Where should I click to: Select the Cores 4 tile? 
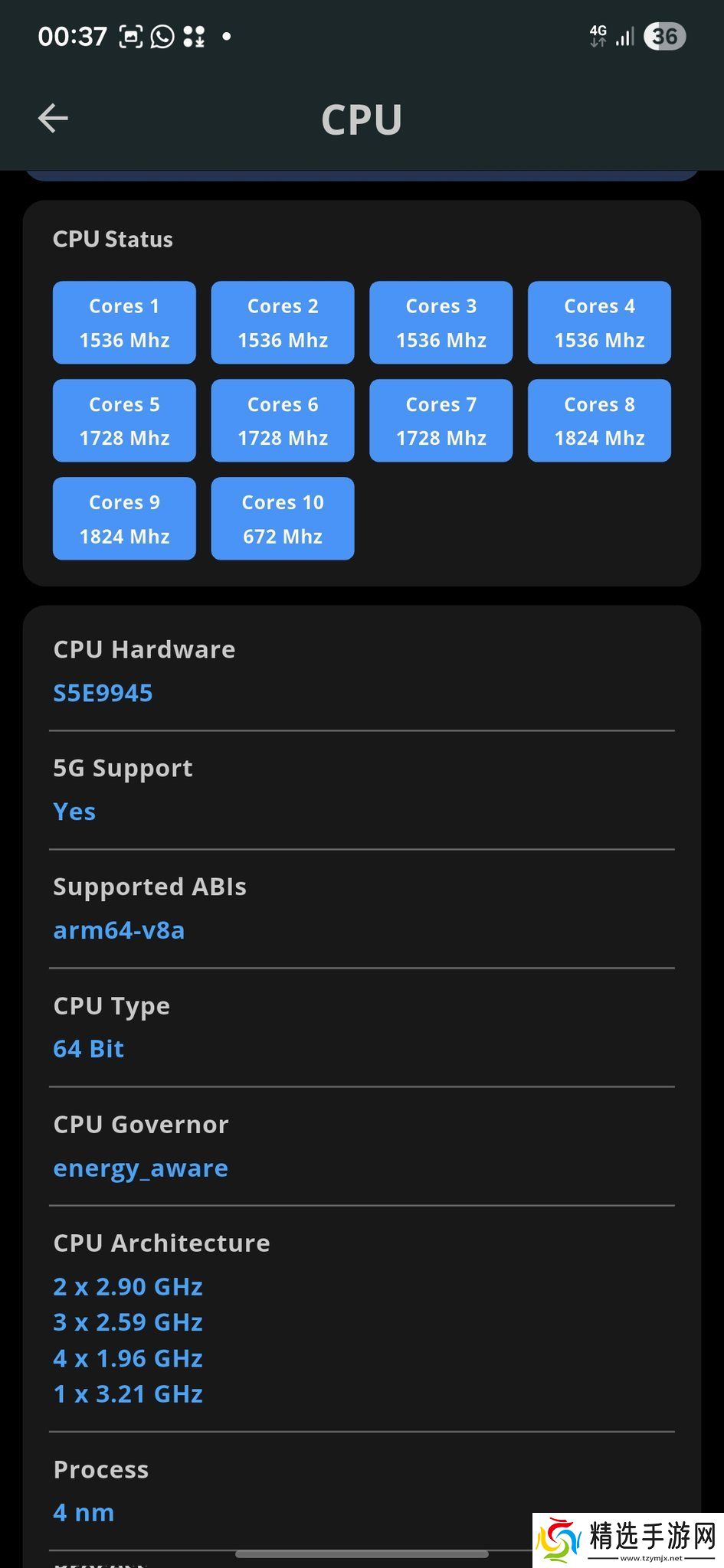click(x=599, y=322)
